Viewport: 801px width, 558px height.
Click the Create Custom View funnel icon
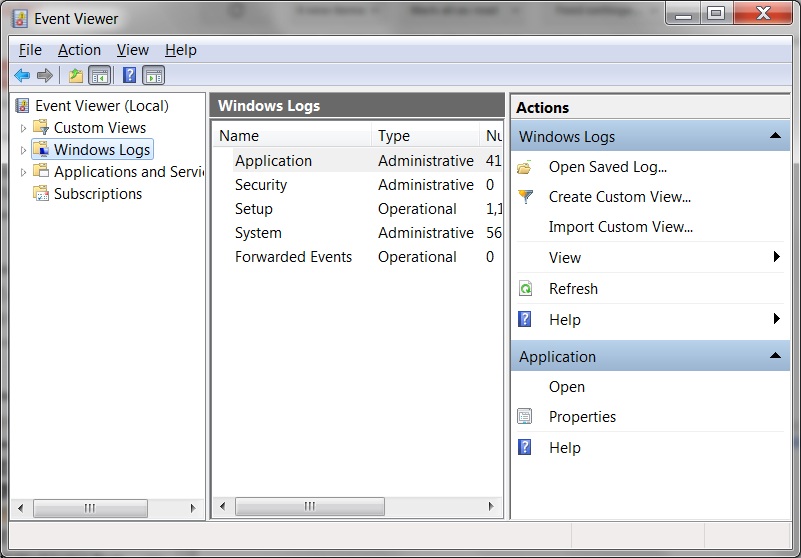point(525,197)
